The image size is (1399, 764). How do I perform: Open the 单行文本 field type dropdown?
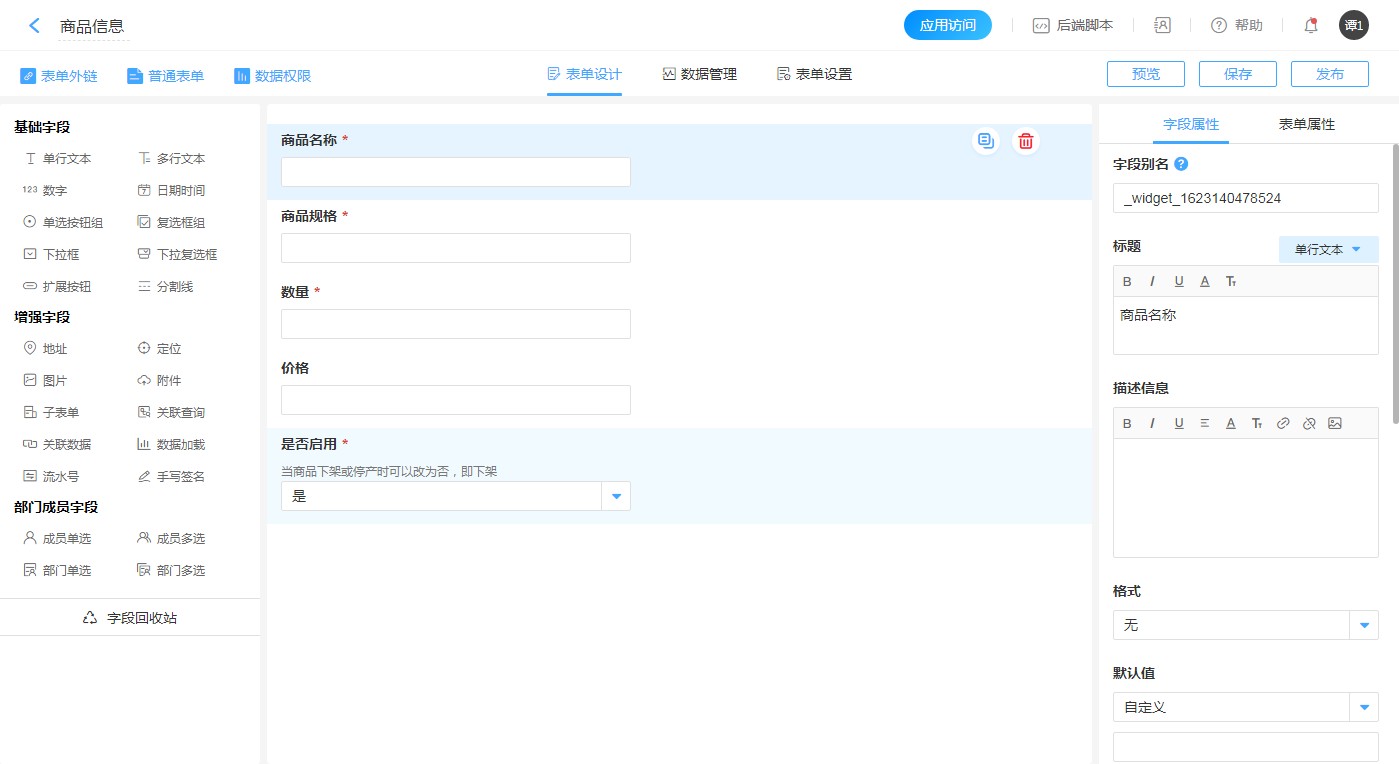[1328, 250]
